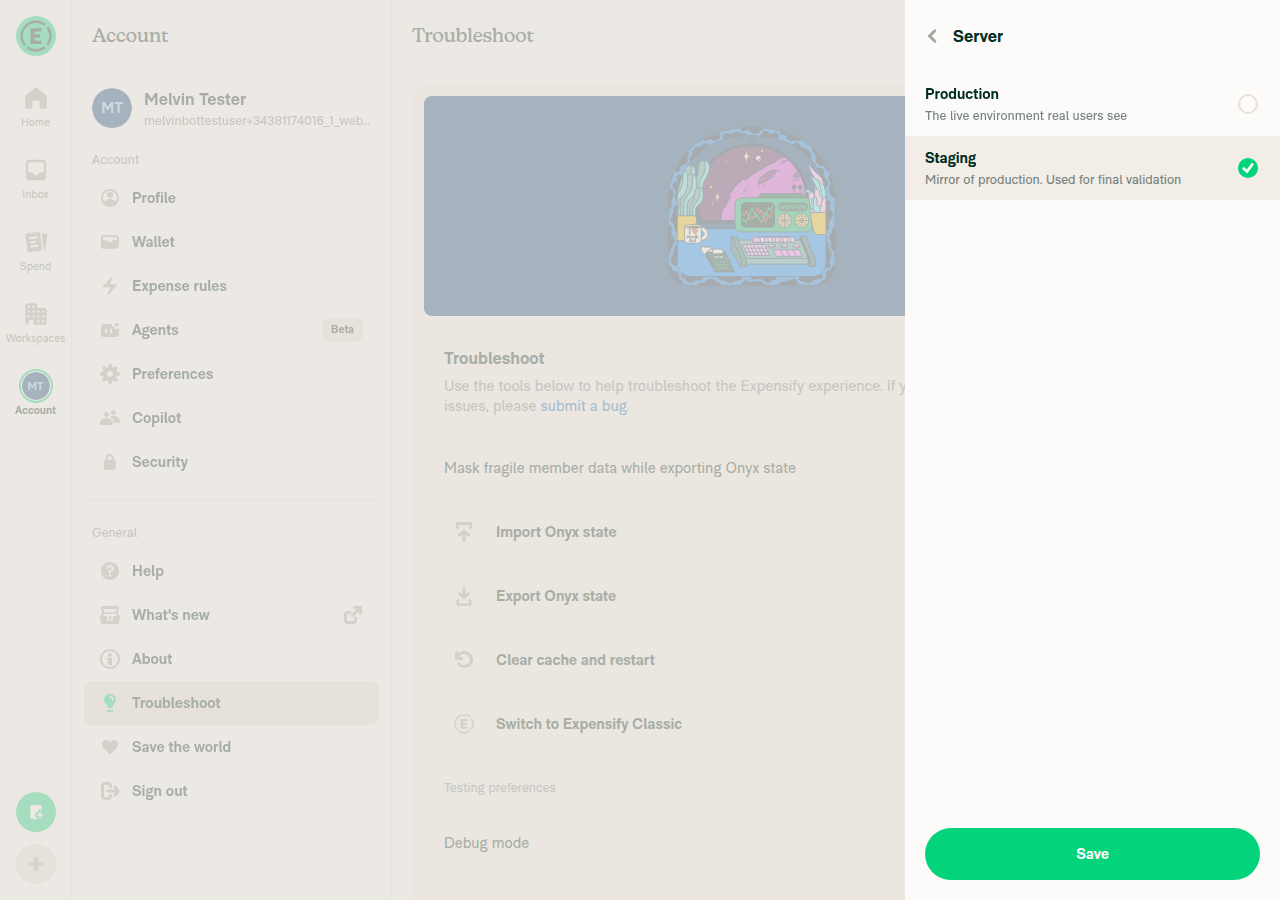This screenshot has width=1280, height=900.
Task: Click the import arrow icon for Import Onyx state
Action: click(464, 532)
